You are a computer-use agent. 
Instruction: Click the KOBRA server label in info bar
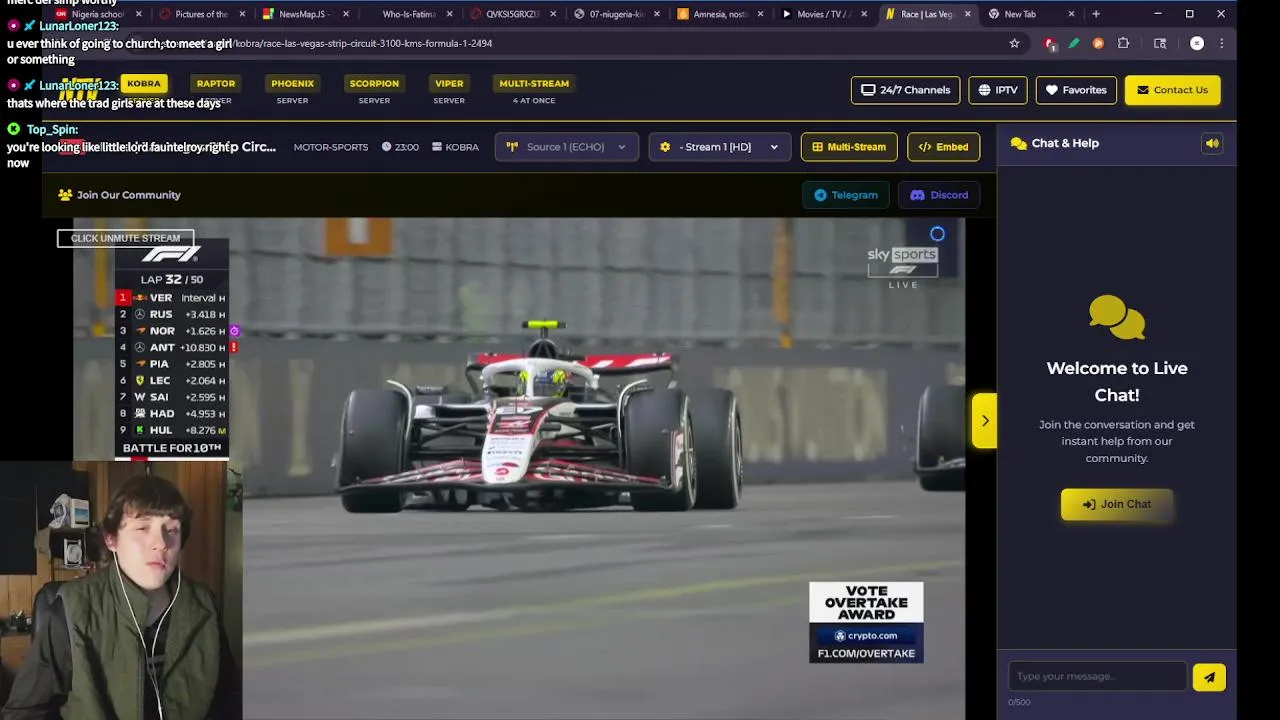click(455, 147)
